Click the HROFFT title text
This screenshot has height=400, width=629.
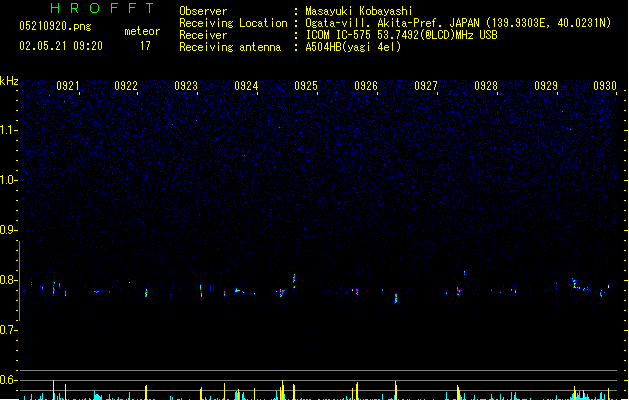click(102, 8)
